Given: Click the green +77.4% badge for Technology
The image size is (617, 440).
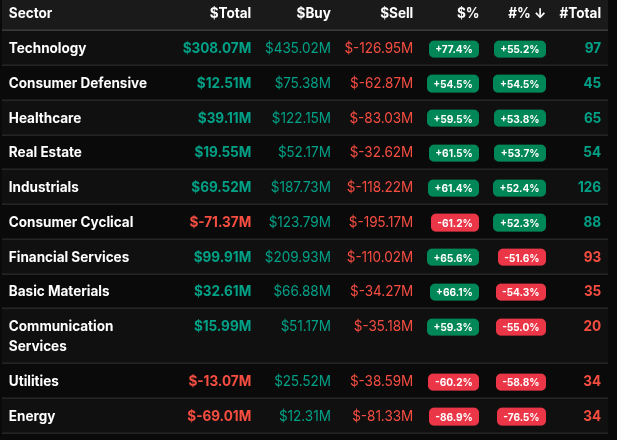Looking at the screenshot, I should [452, 49].
